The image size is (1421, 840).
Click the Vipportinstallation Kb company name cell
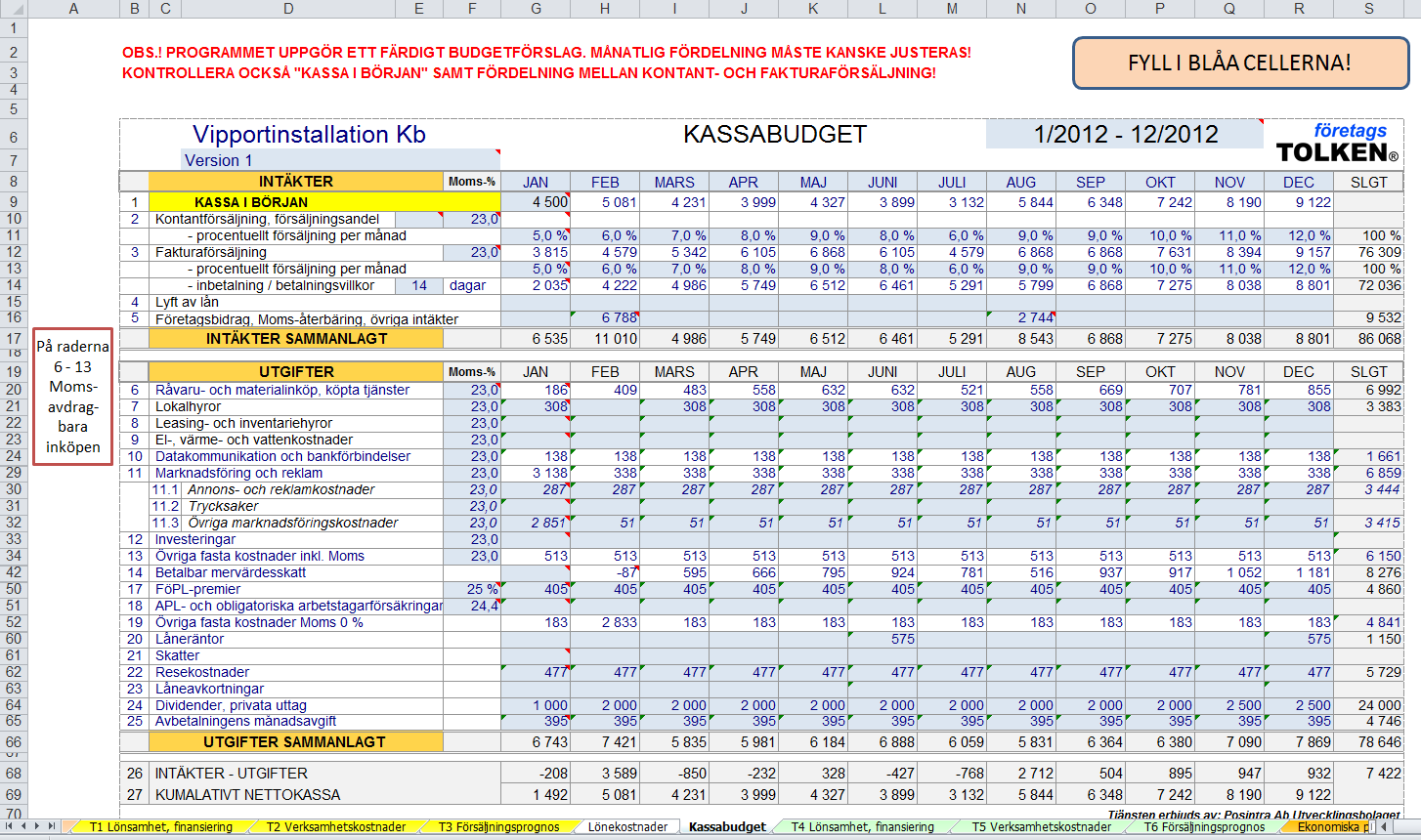pos(309,135)
